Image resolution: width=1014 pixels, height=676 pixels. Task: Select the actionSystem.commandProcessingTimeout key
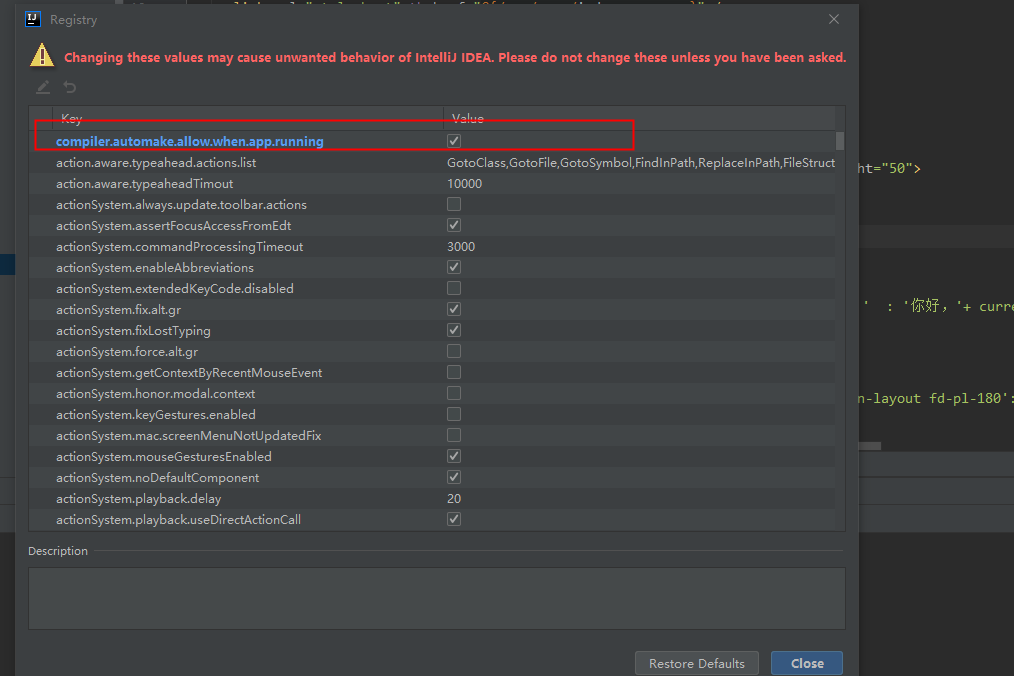[x=179, y=246]
